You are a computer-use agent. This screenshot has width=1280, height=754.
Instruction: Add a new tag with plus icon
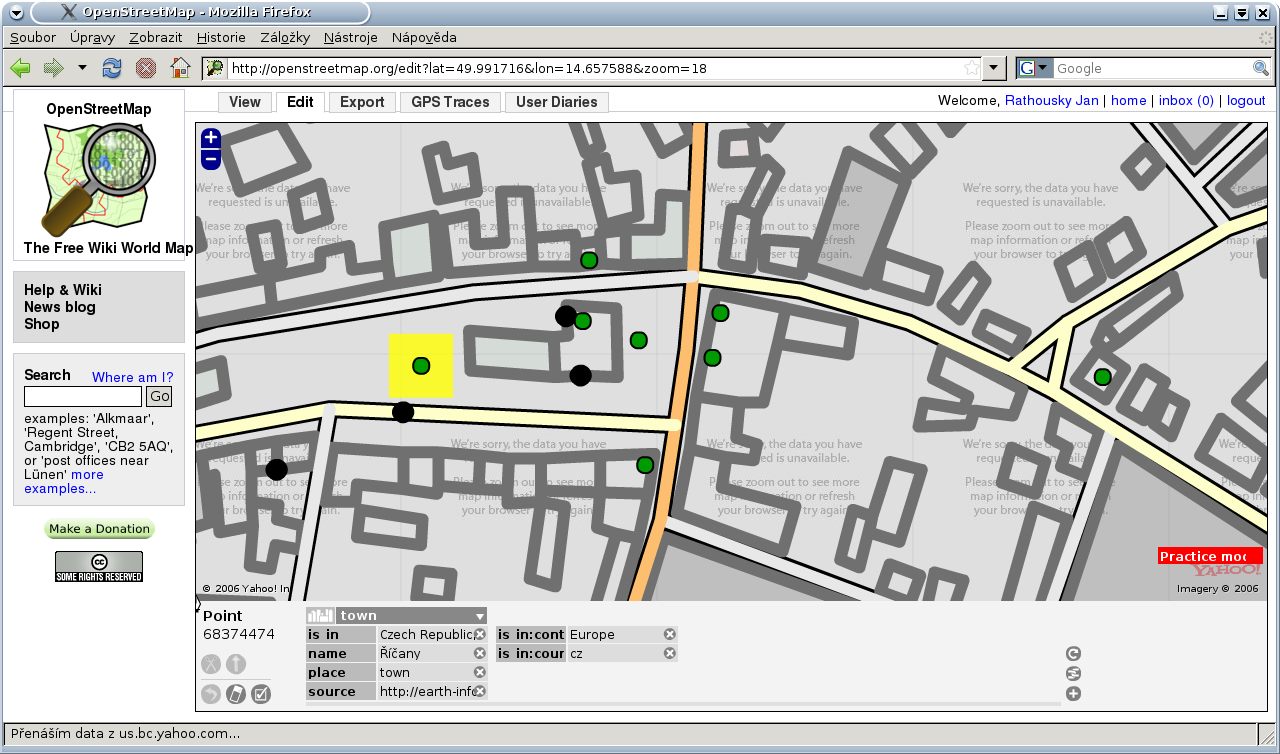[x=1073, y=694]
